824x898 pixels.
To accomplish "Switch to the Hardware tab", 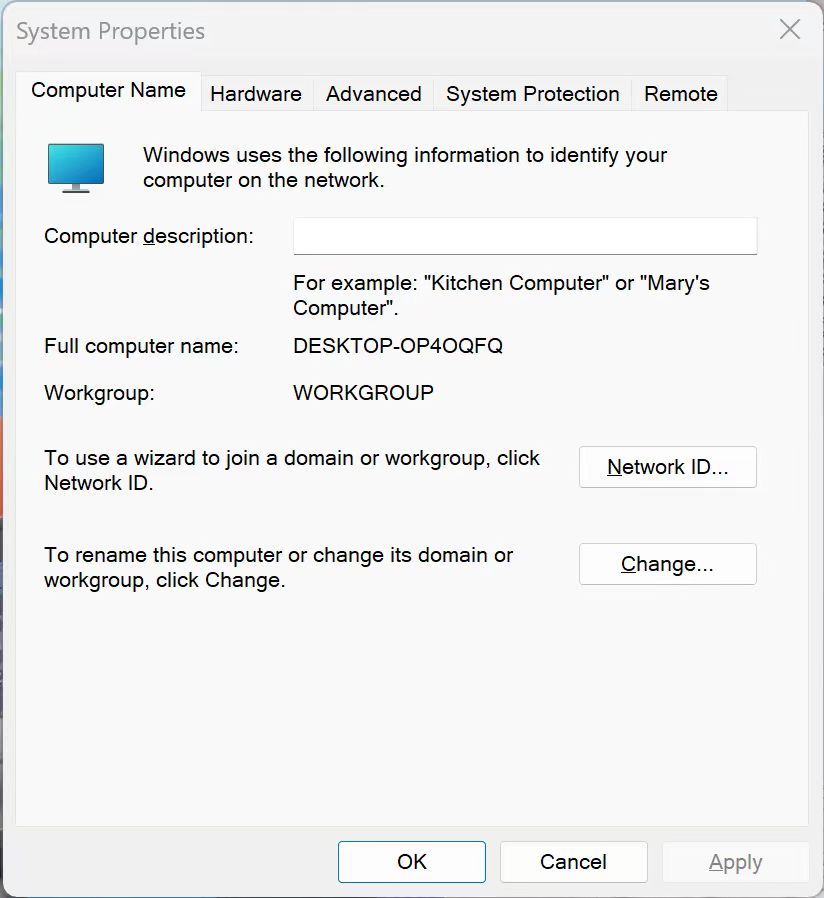I will click(256, 94).
